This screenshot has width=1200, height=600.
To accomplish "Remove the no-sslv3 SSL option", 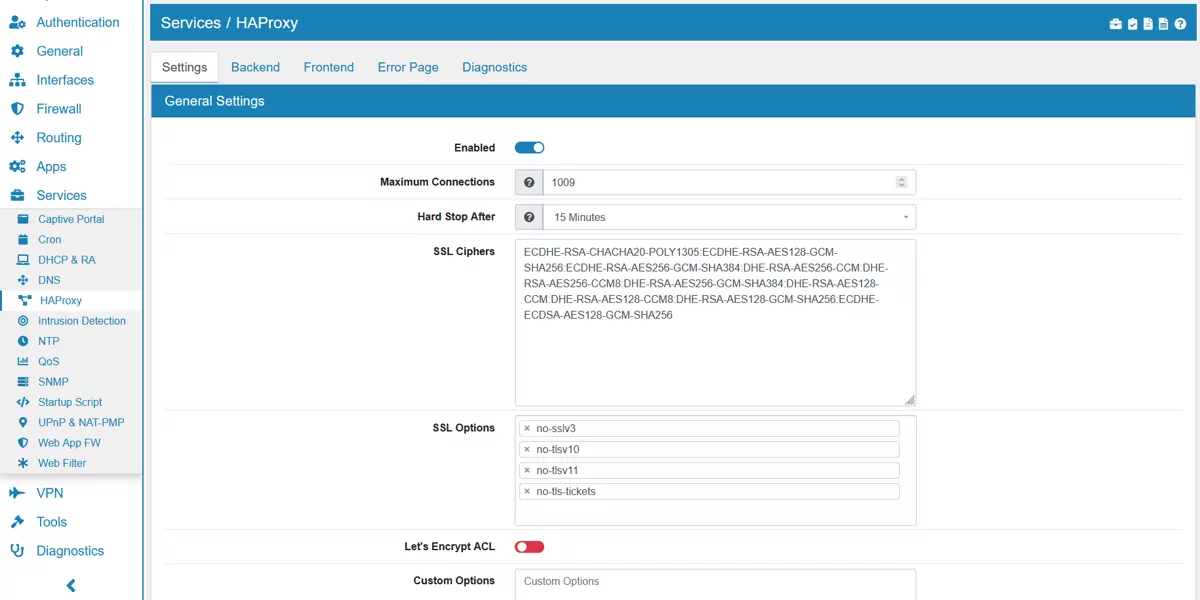I will (x=527, y=428).
